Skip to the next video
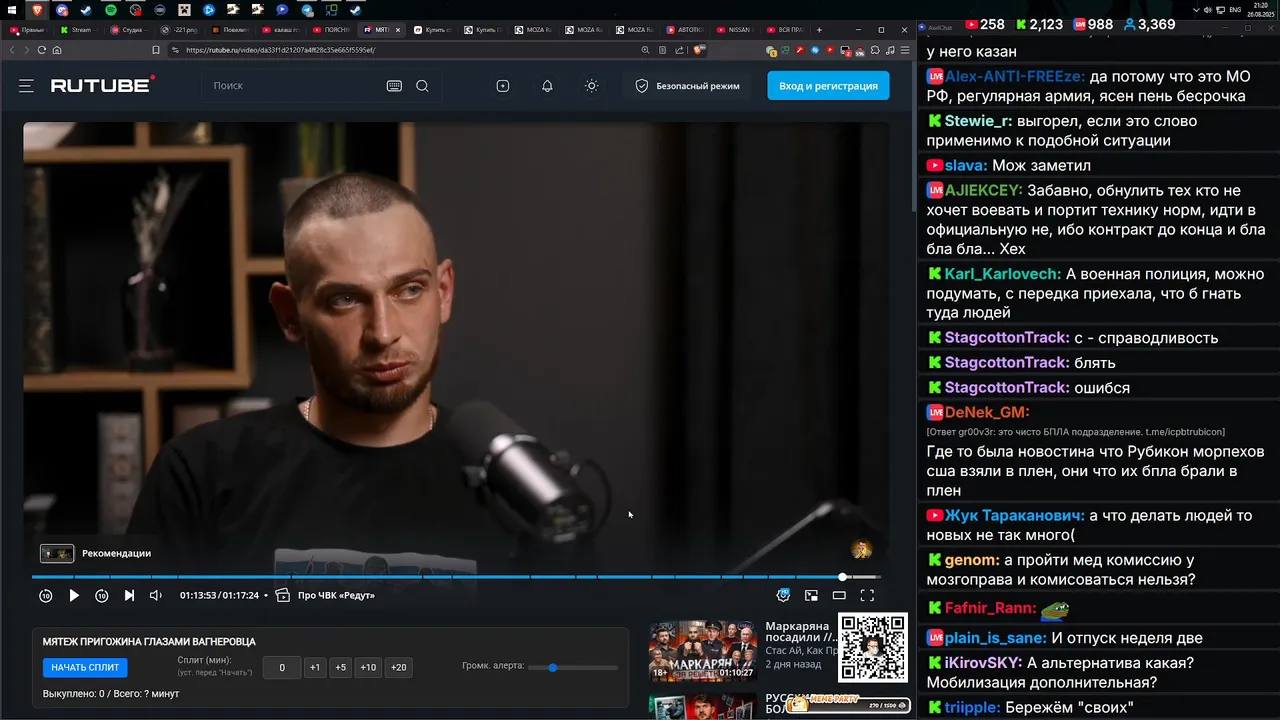Viewport: 1280px width, 720px height. (129, 595)
